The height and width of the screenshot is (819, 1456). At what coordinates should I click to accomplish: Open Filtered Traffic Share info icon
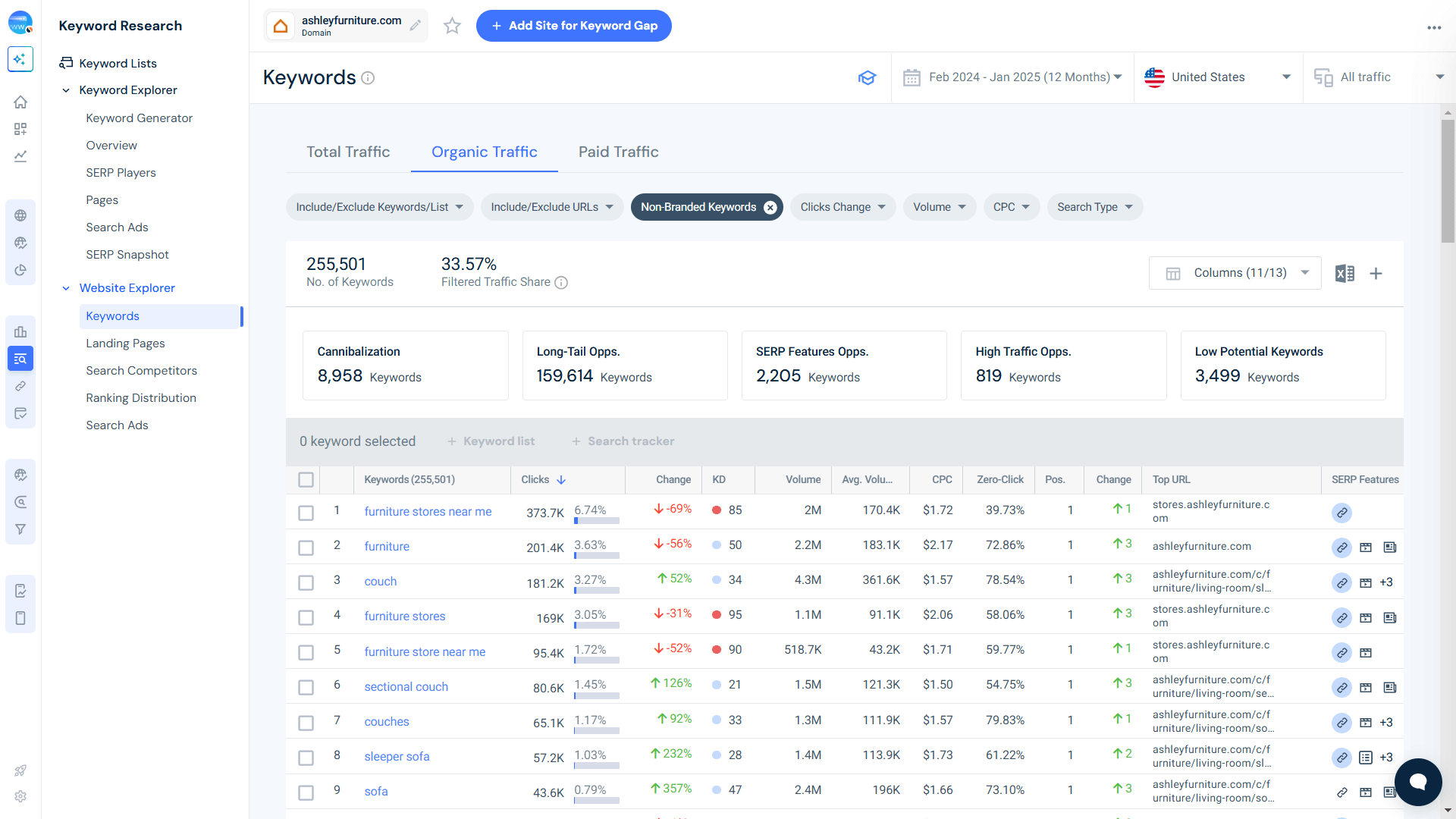click(x=561, y=282)
